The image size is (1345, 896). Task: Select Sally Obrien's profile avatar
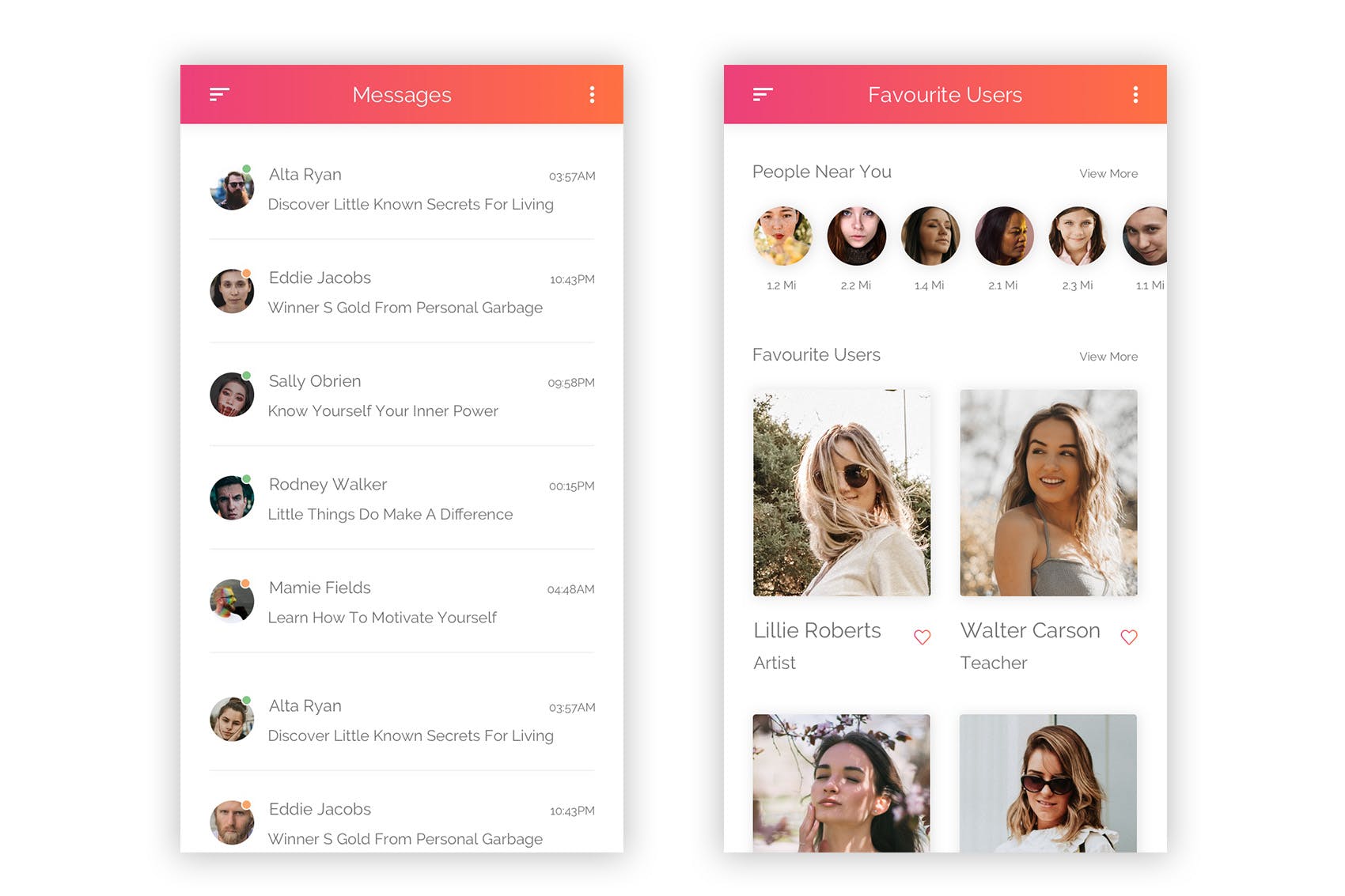tap(231, 395)
